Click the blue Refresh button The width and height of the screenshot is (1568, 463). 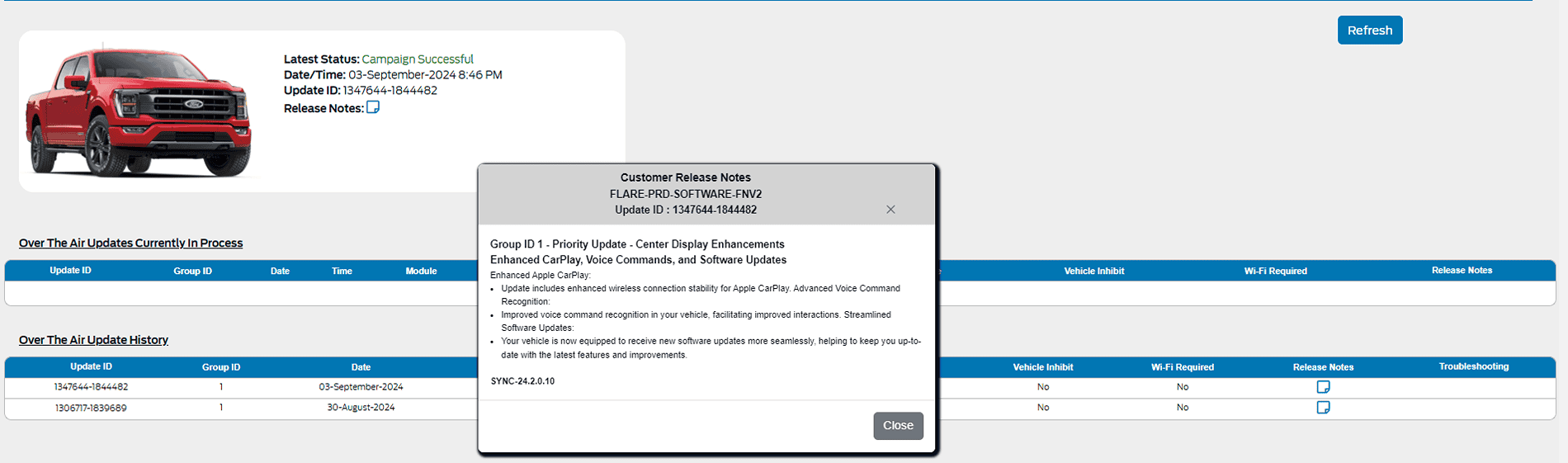point(1369,31)
